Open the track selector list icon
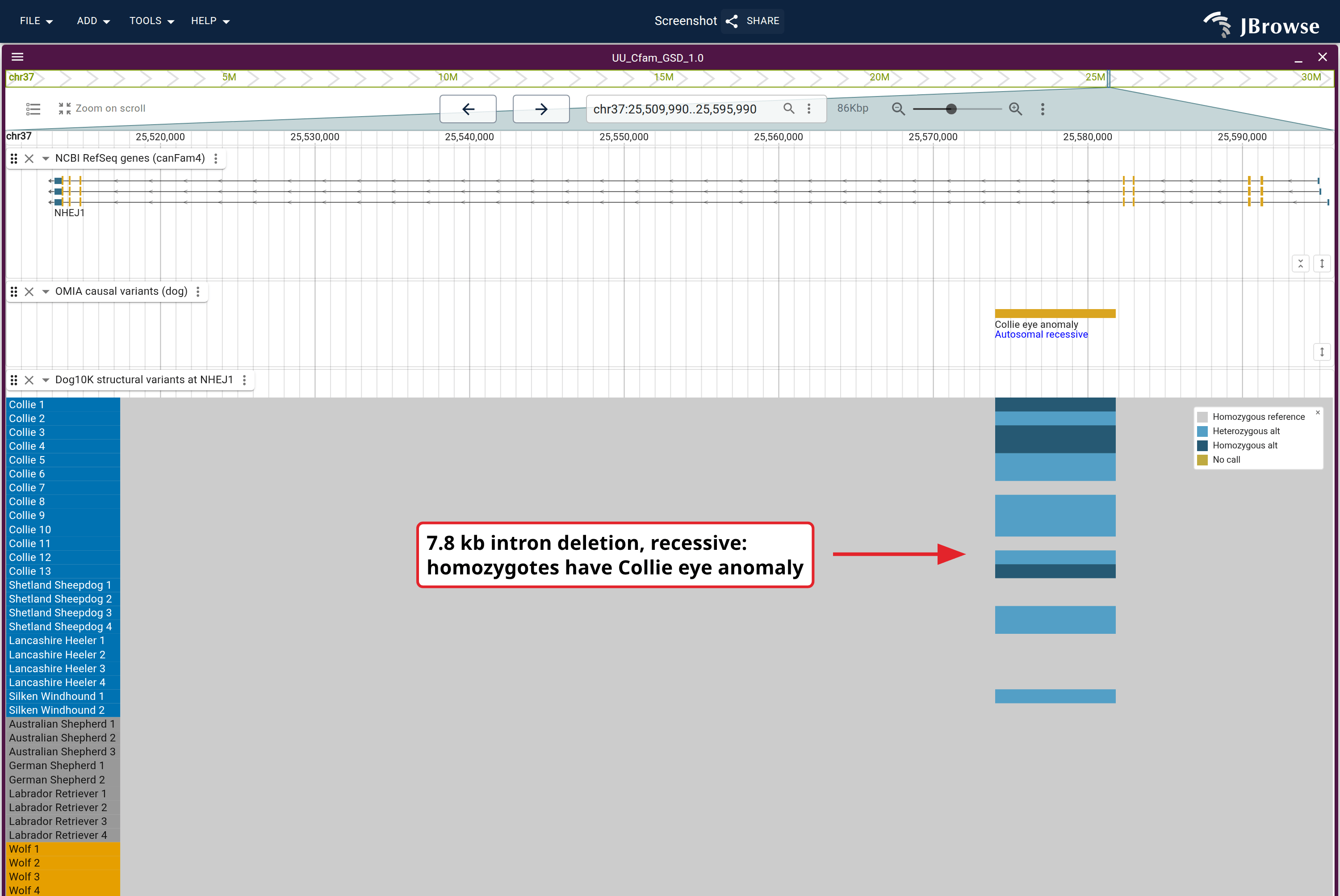 pos(33,109)
